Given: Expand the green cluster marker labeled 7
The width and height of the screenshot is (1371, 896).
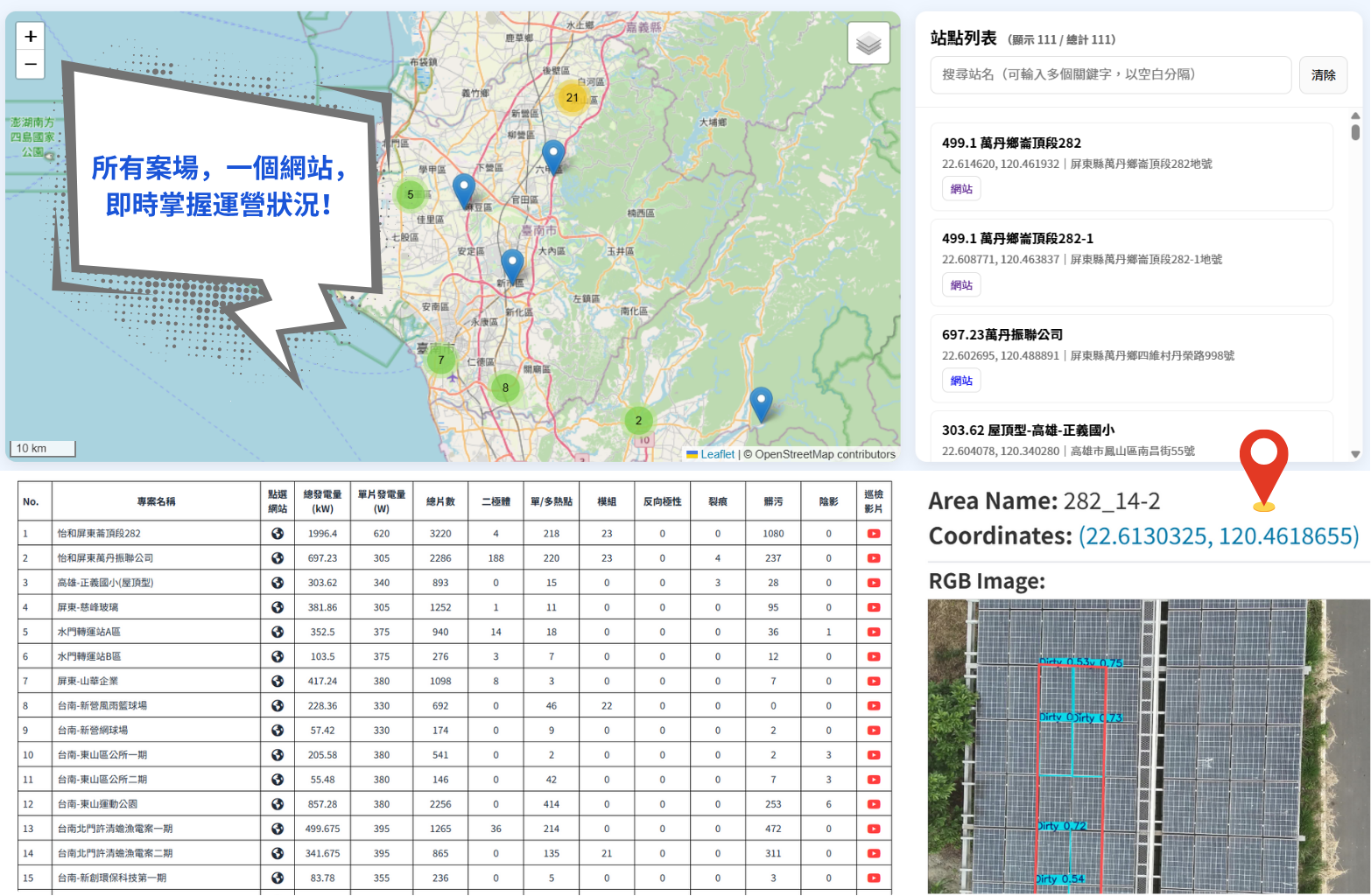Looking at the screenshot, I should point(440,360).
